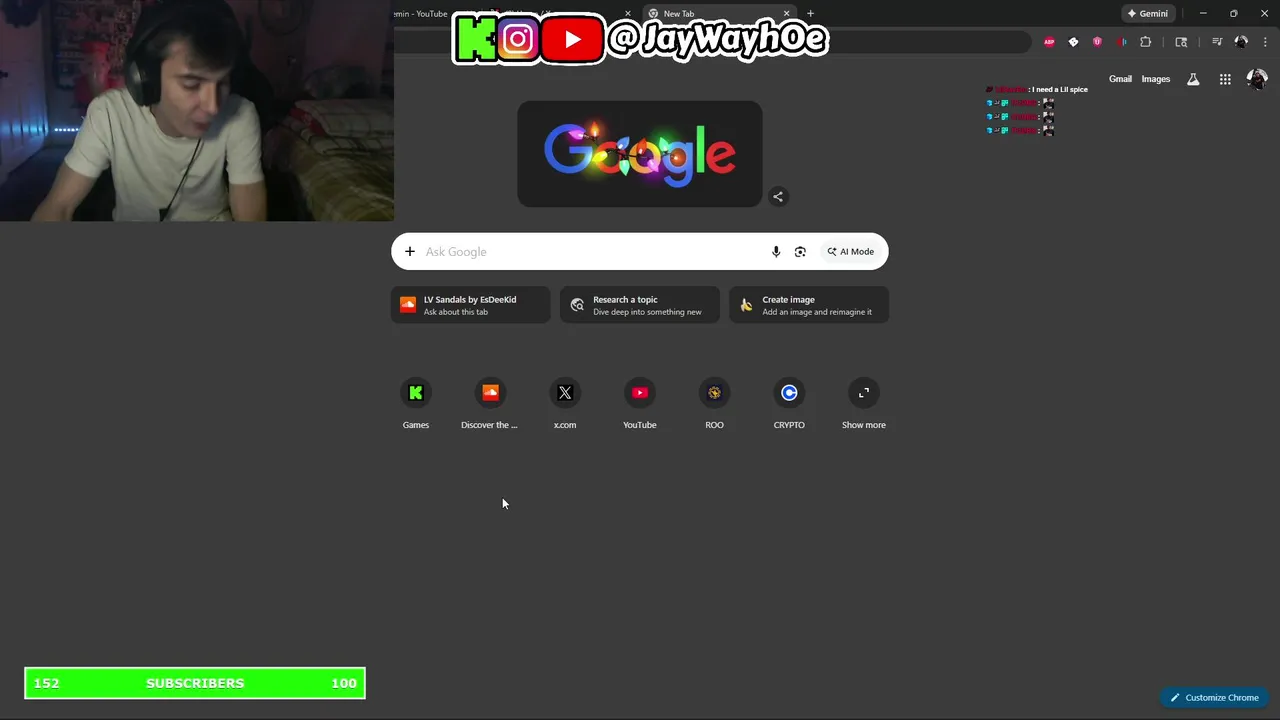Open the Adblock Plus extension icon
1280x720 pixels.
point(1049,42)
